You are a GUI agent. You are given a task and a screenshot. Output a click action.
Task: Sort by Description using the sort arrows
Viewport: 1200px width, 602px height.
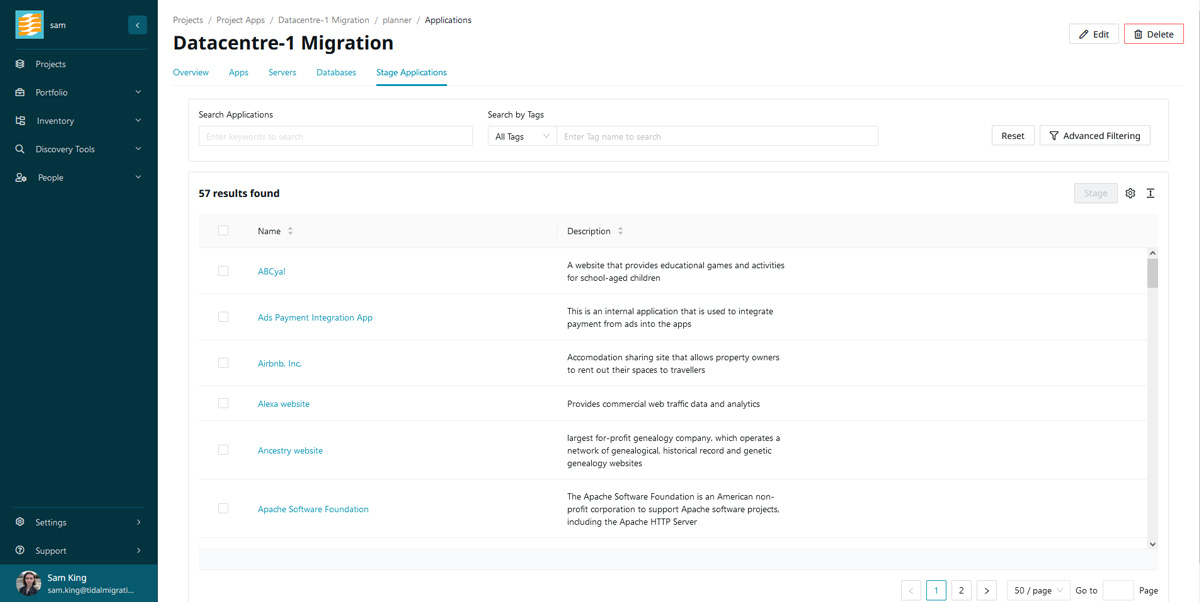click(620, 231)
